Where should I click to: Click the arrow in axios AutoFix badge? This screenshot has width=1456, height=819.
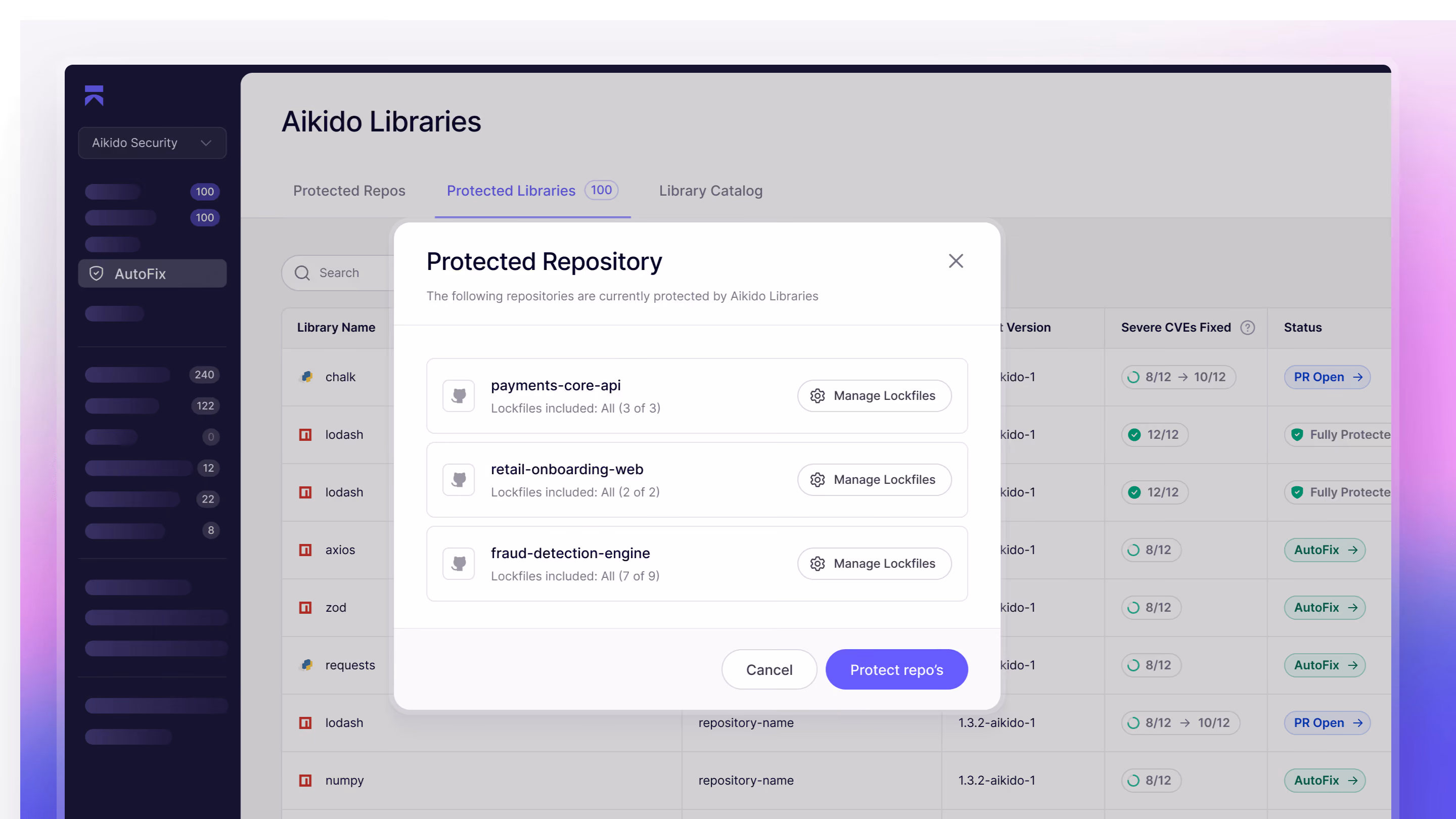point(1352,550)
